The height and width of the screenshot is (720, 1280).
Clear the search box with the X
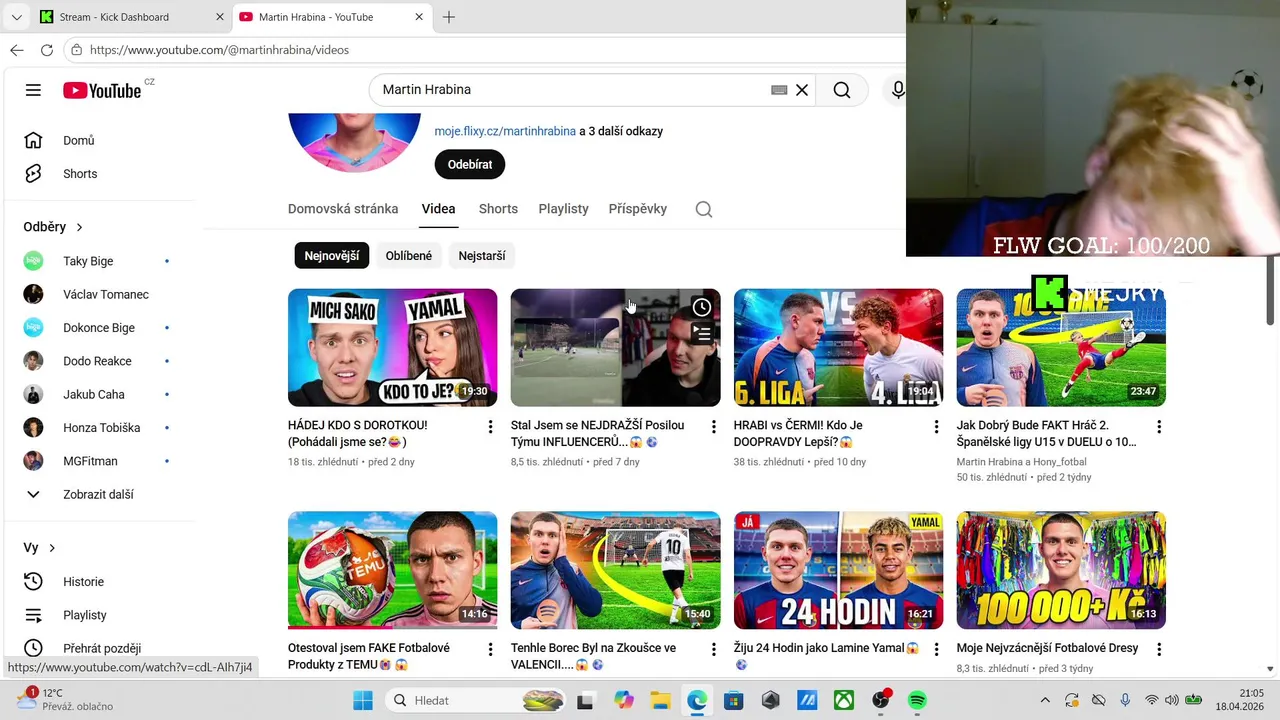click(802, 90)
